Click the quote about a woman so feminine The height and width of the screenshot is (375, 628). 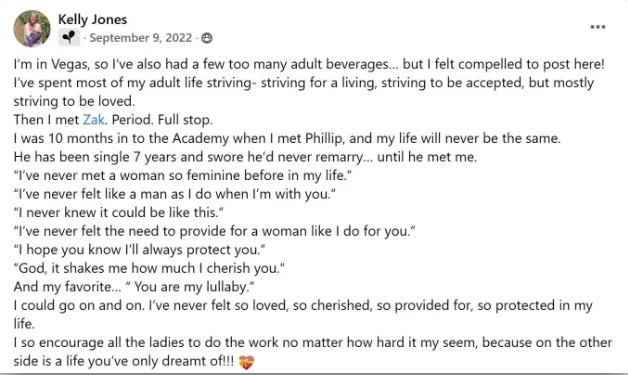[183, 175]
